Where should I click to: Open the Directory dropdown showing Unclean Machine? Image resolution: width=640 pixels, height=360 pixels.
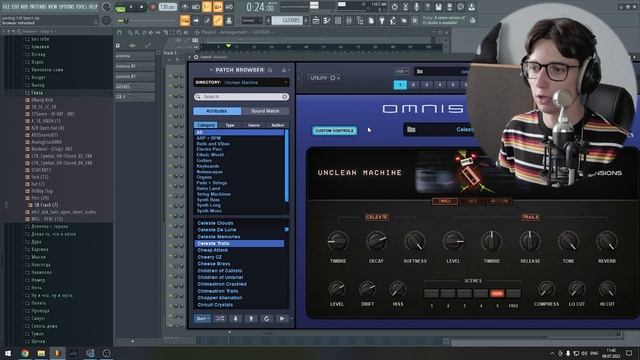point(242,82)
